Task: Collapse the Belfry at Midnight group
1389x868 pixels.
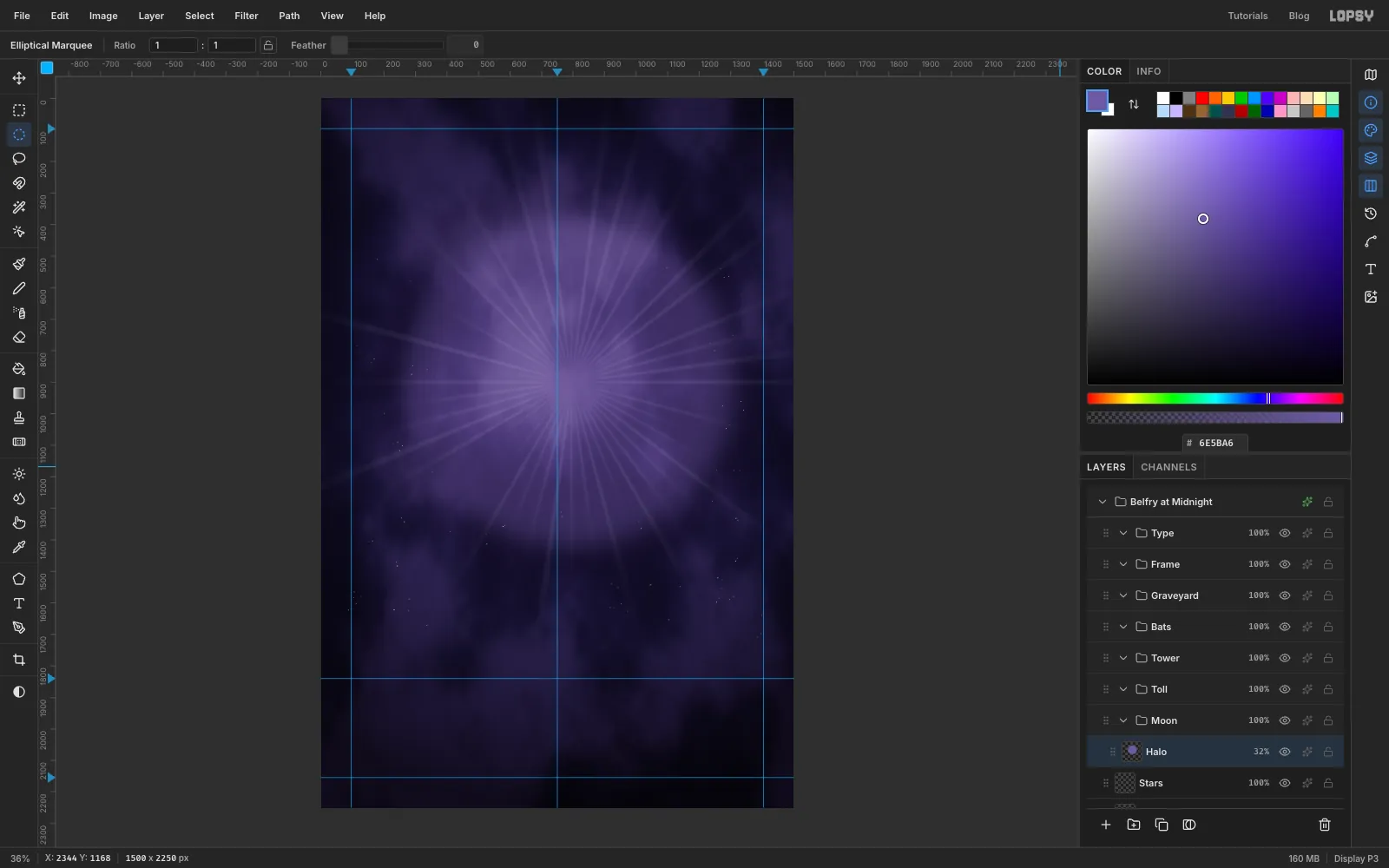Action: click(x=1103, y=502)
